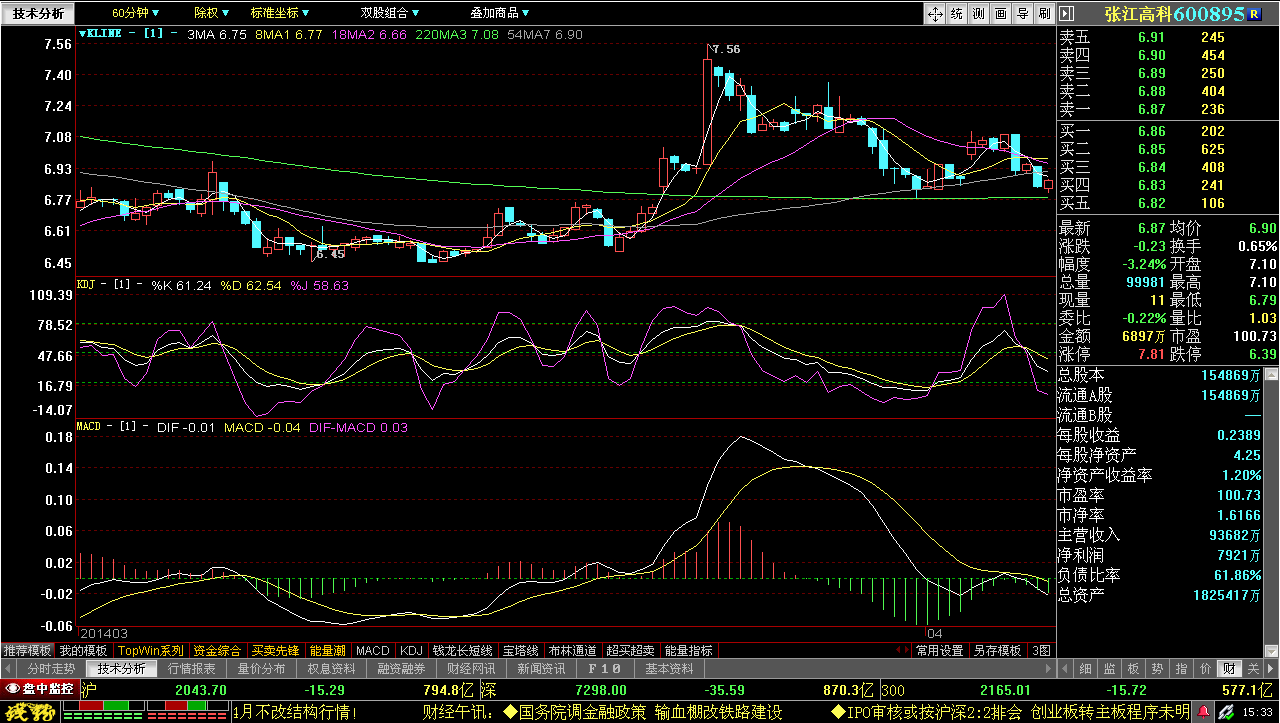Switch side panel to 监 monitor view
The width and height of the screenshot is (1280, 723).
coord(1109,669)
